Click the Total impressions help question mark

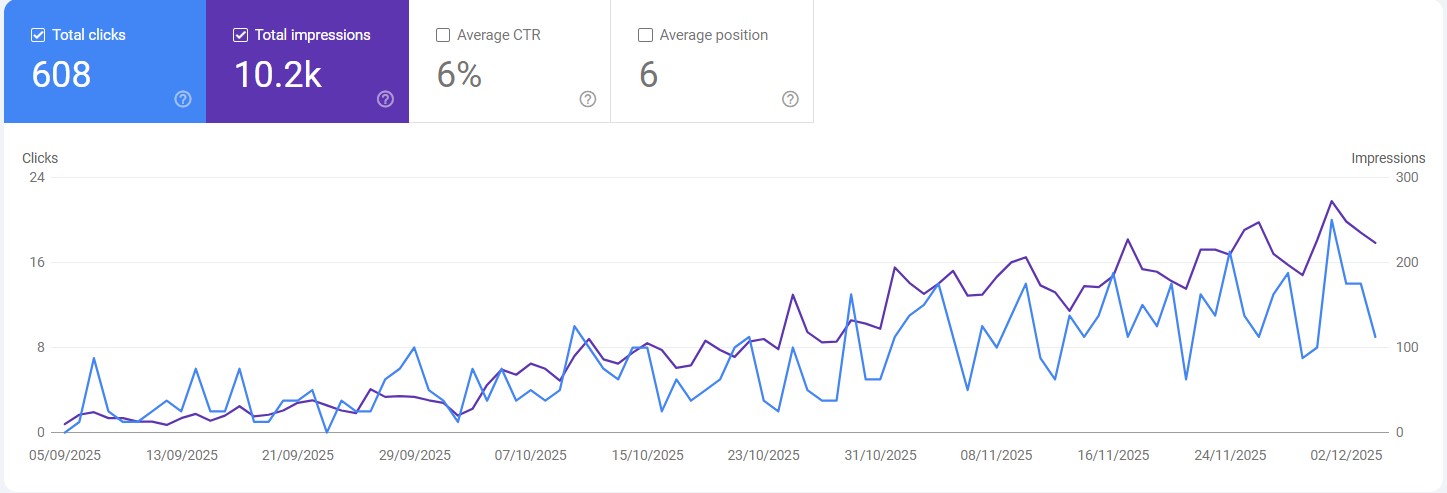(x=385, y=99)
